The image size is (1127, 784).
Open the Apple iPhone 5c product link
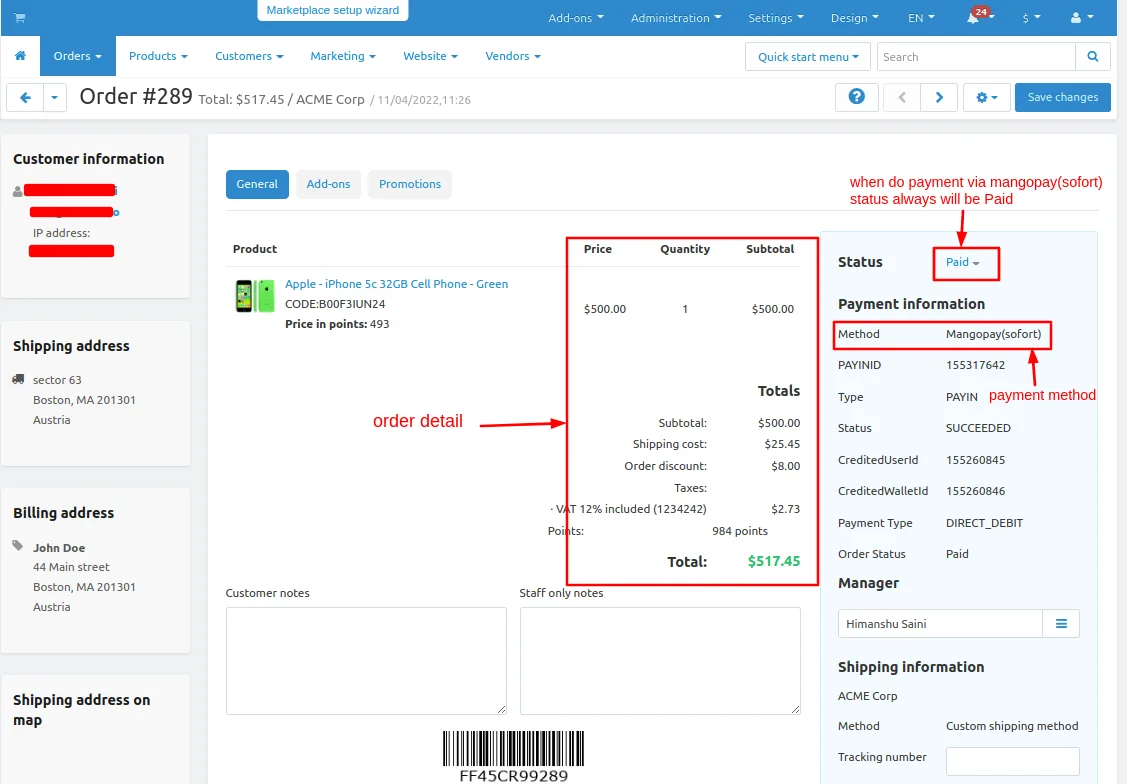coord(396,284)
